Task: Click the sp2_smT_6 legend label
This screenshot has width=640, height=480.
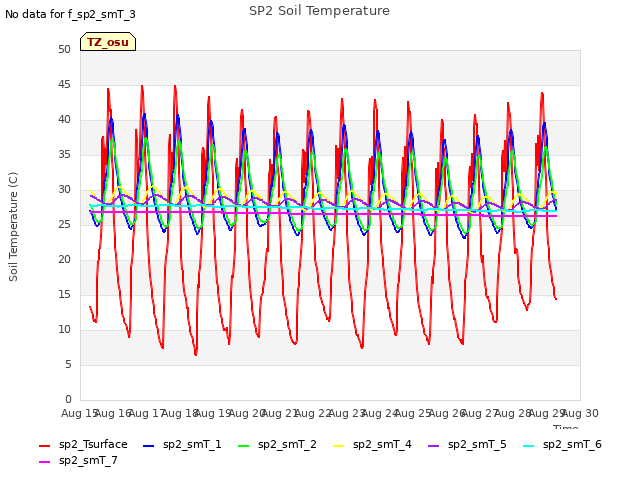Action: point(572,444)
